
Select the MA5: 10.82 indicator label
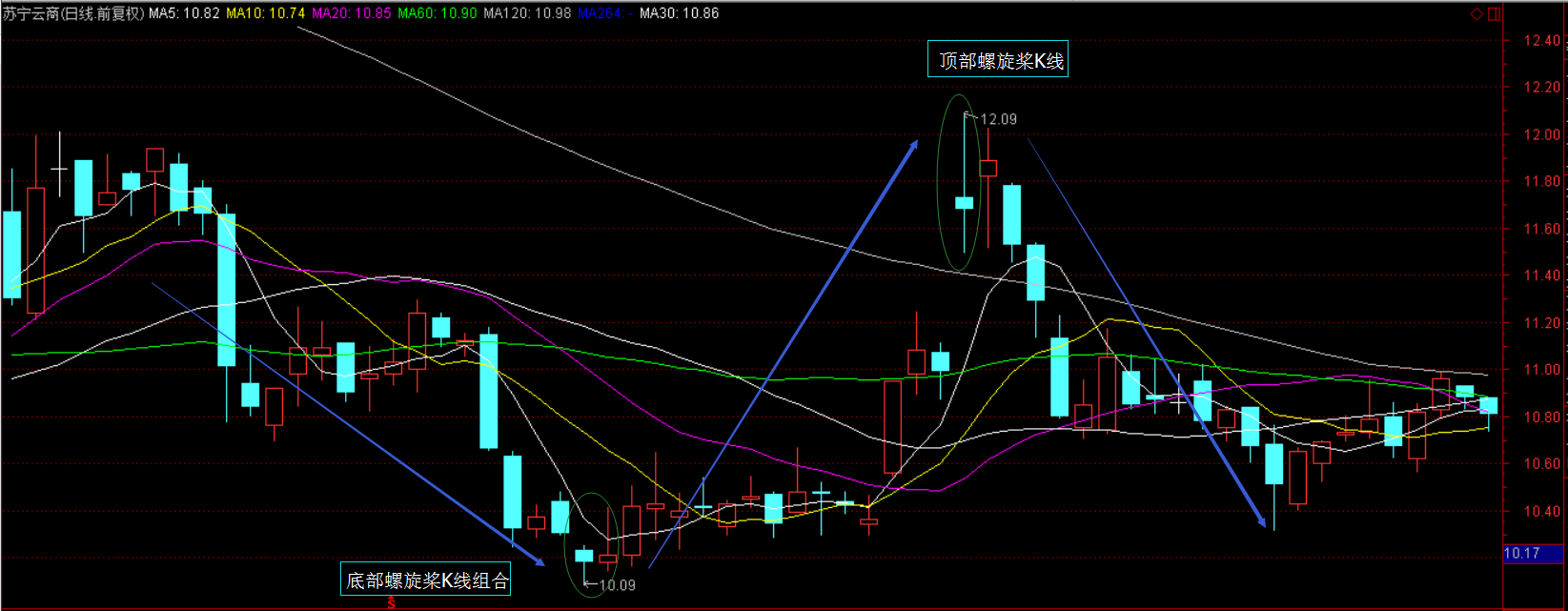pyautogui.click(x=184, y=13)
